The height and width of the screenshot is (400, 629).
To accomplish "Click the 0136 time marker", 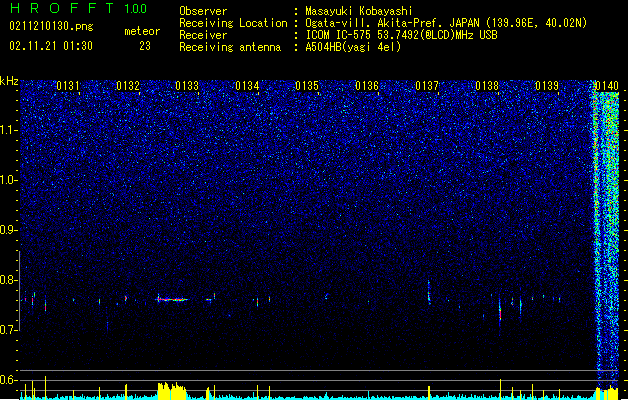I will pos(367,86).
